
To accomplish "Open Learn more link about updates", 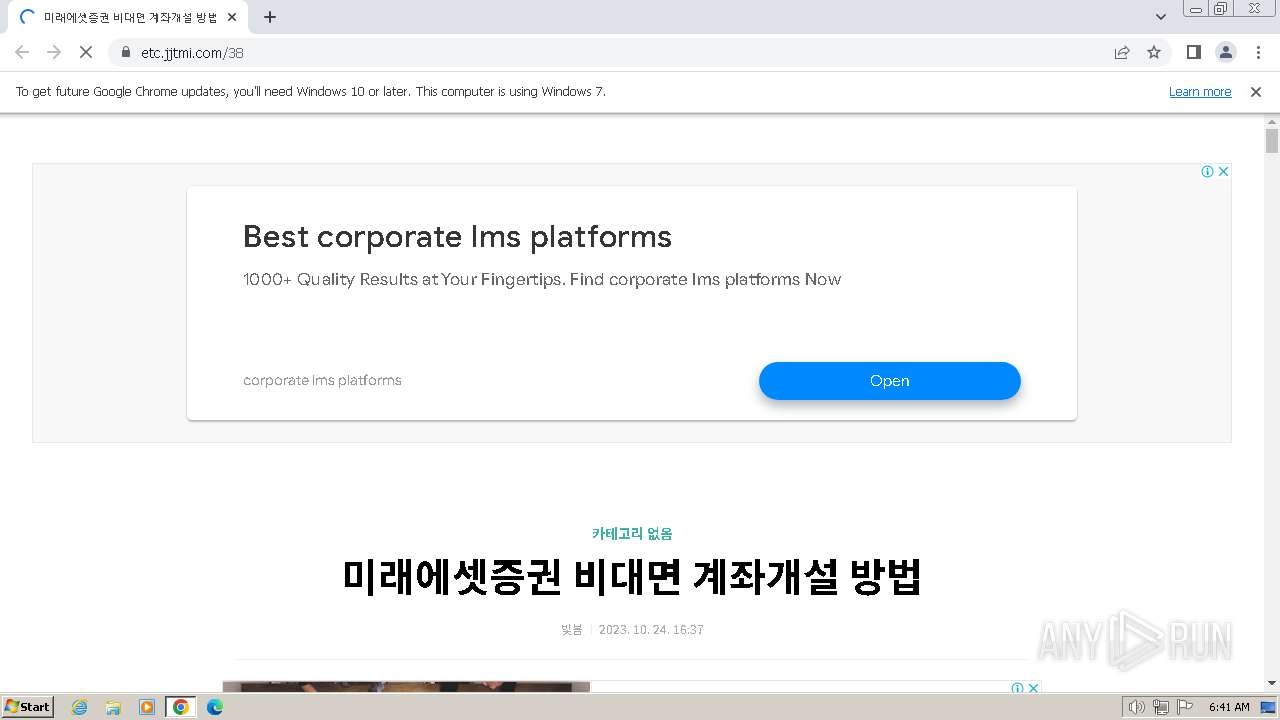I will click(1200, 91).
